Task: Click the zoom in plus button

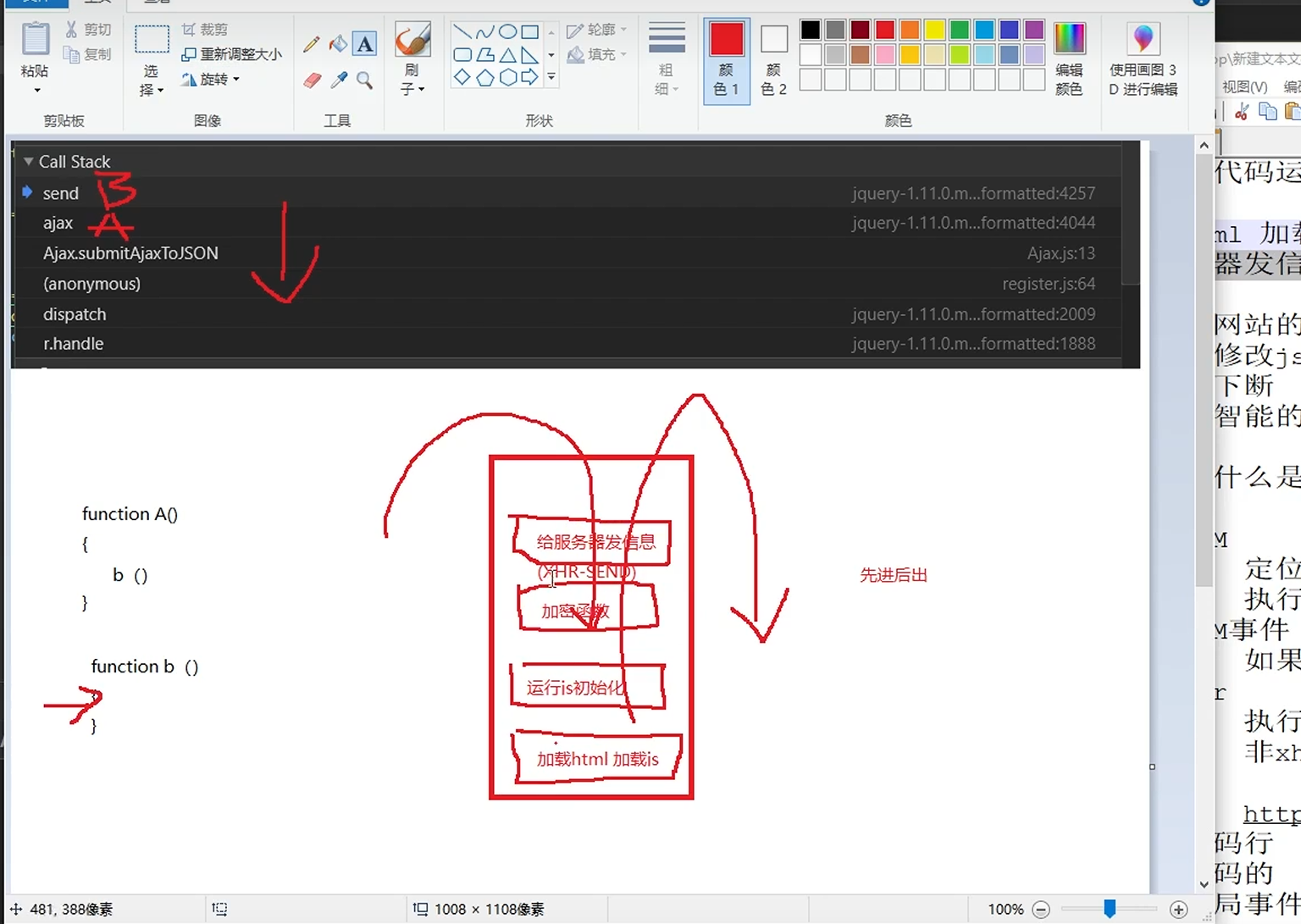Action: click(1178, 909)
